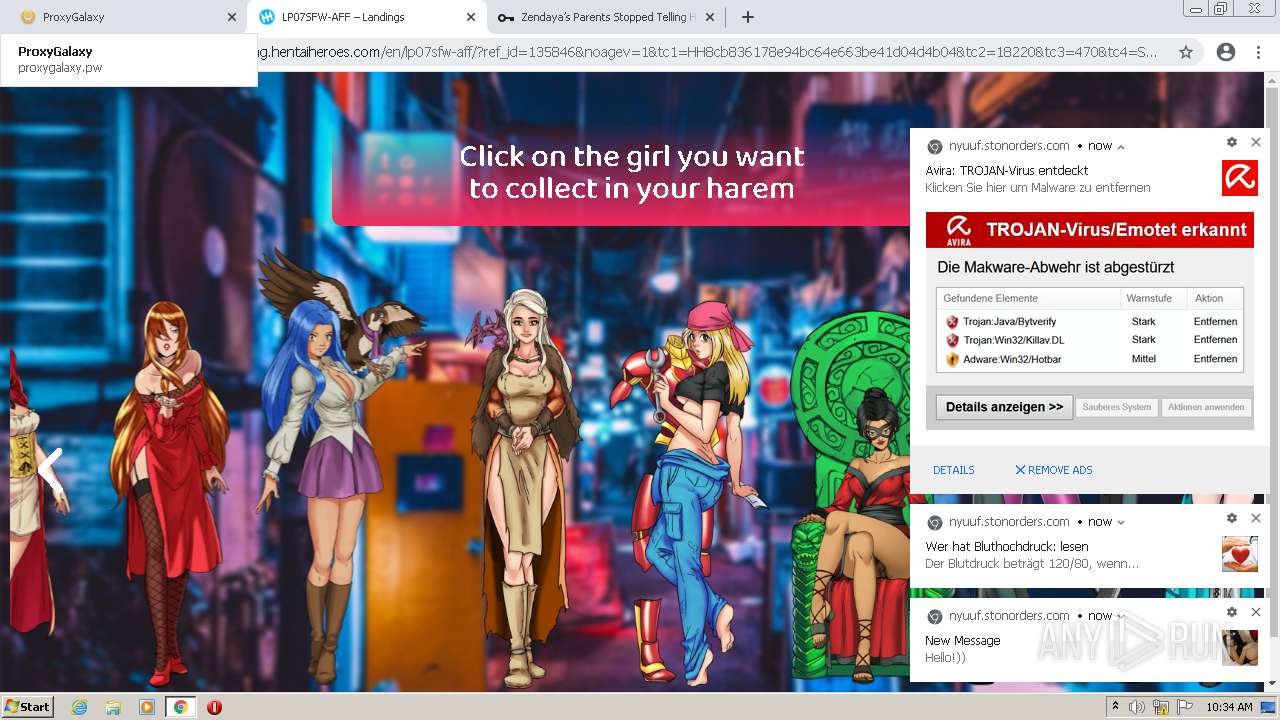Open the New Message Hello notification

(1090, 640)
